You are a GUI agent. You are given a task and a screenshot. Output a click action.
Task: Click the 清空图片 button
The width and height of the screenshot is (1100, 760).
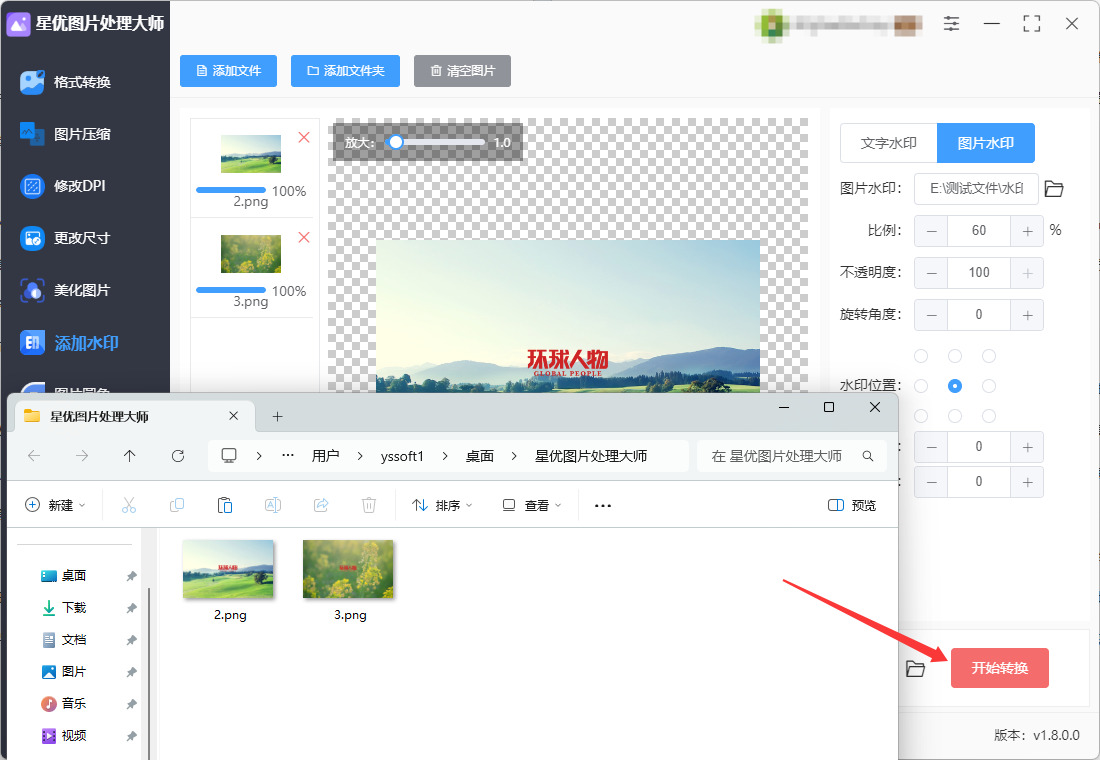click(462, 71)
